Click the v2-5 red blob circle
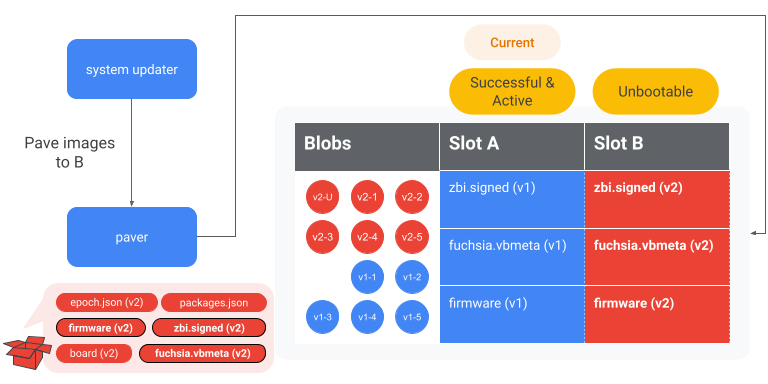 point(412,237)
